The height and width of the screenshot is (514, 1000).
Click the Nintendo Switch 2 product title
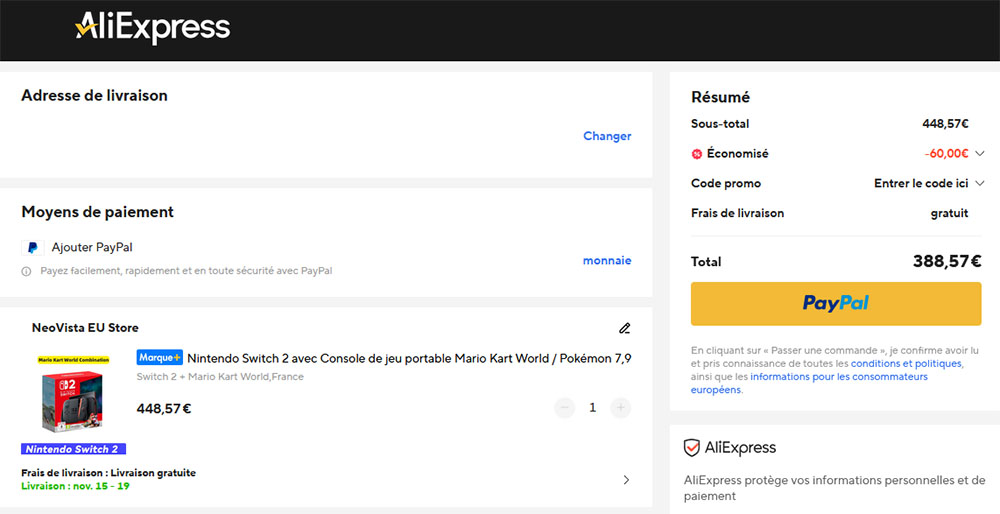(409, 358)
